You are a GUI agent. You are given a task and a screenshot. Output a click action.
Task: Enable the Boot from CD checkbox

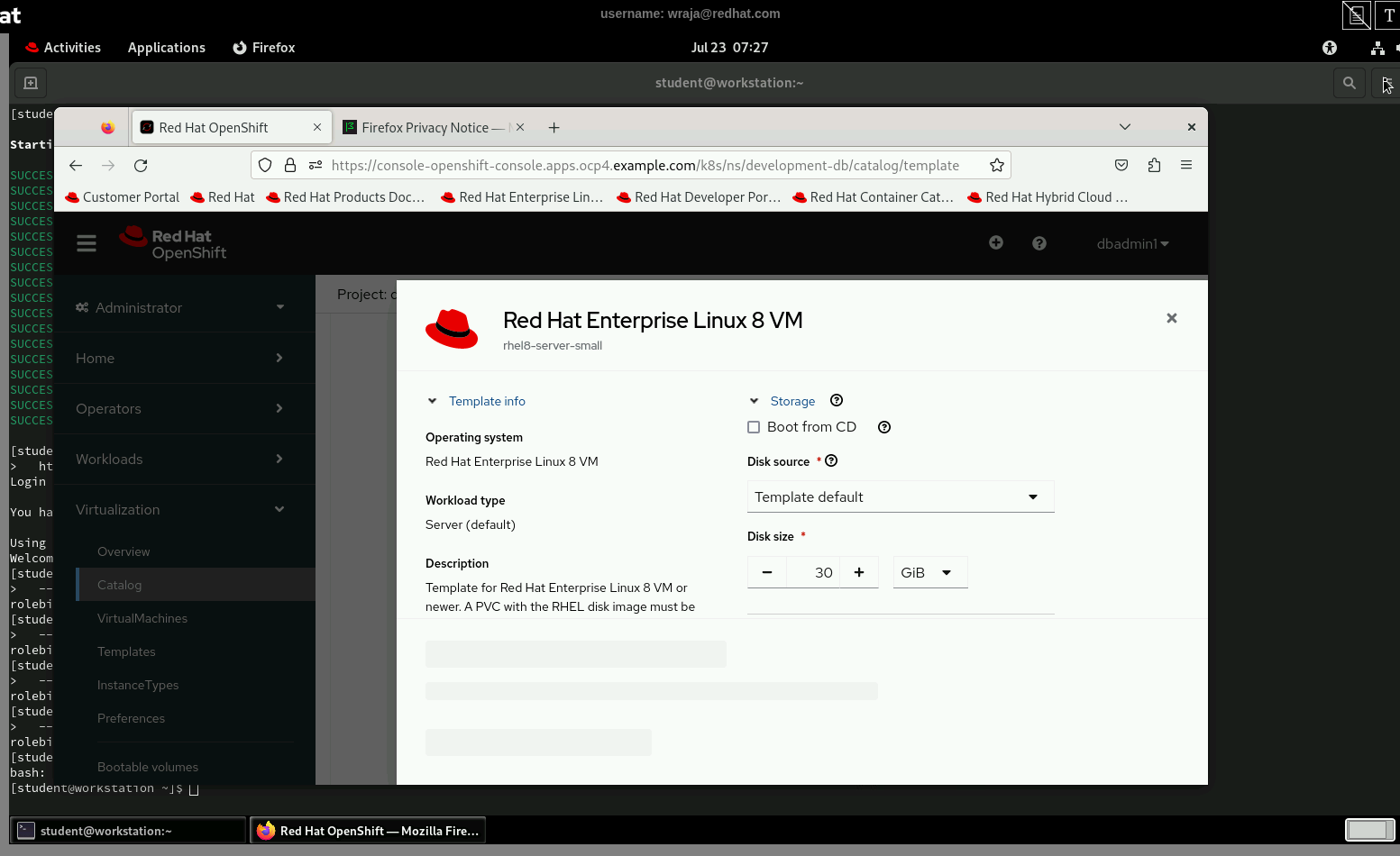[x=754, y=427]
